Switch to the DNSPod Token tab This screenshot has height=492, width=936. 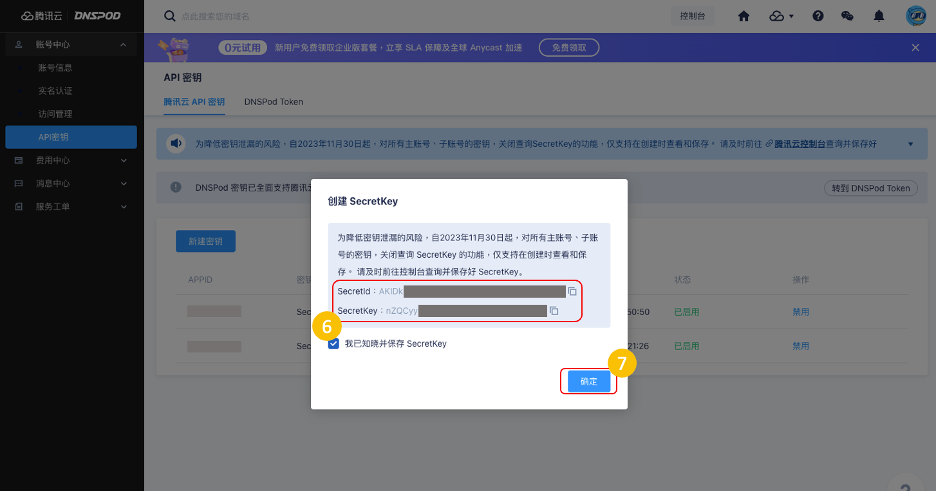(x=273, y=102)
